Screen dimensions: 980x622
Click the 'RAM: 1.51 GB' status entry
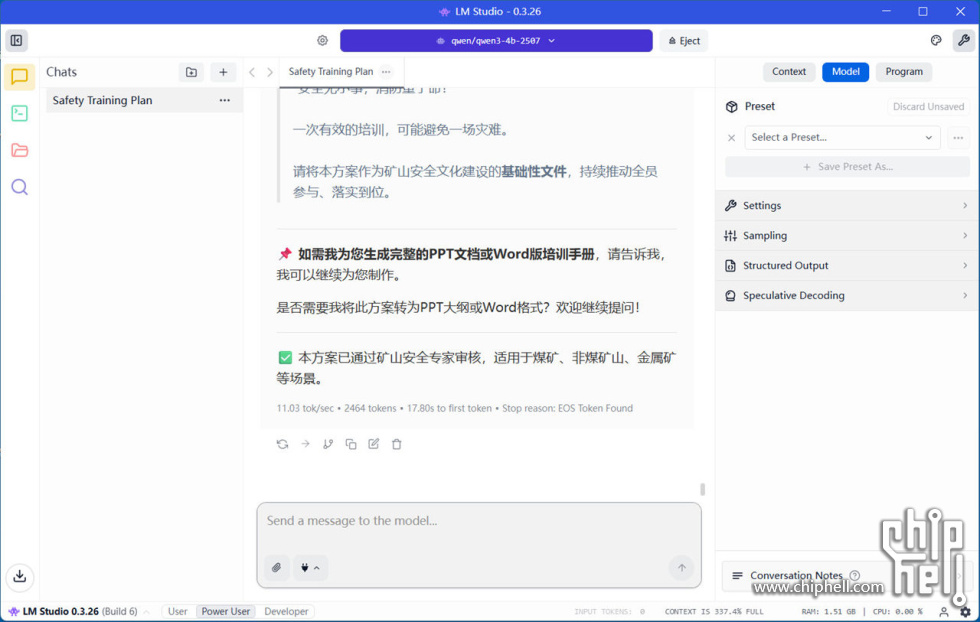828,612
